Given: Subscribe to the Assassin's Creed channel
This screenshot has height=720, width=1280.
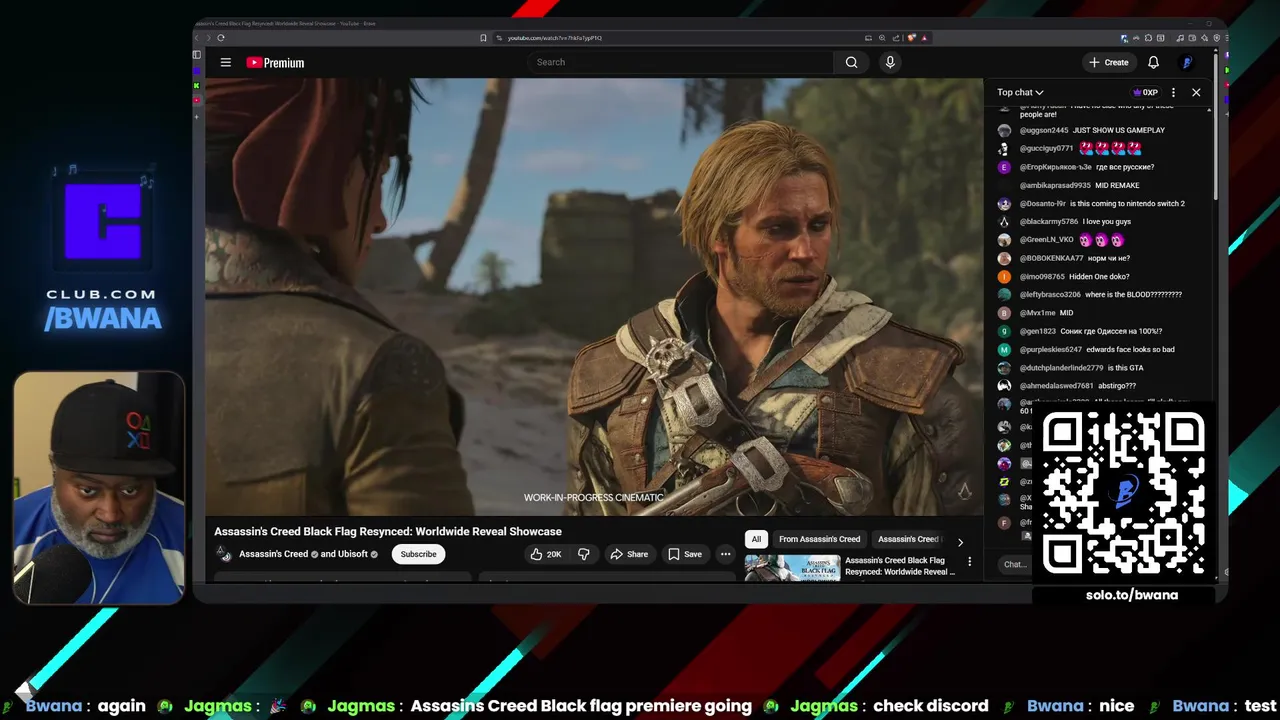Looking at the screenshot, I should (418, 554).
